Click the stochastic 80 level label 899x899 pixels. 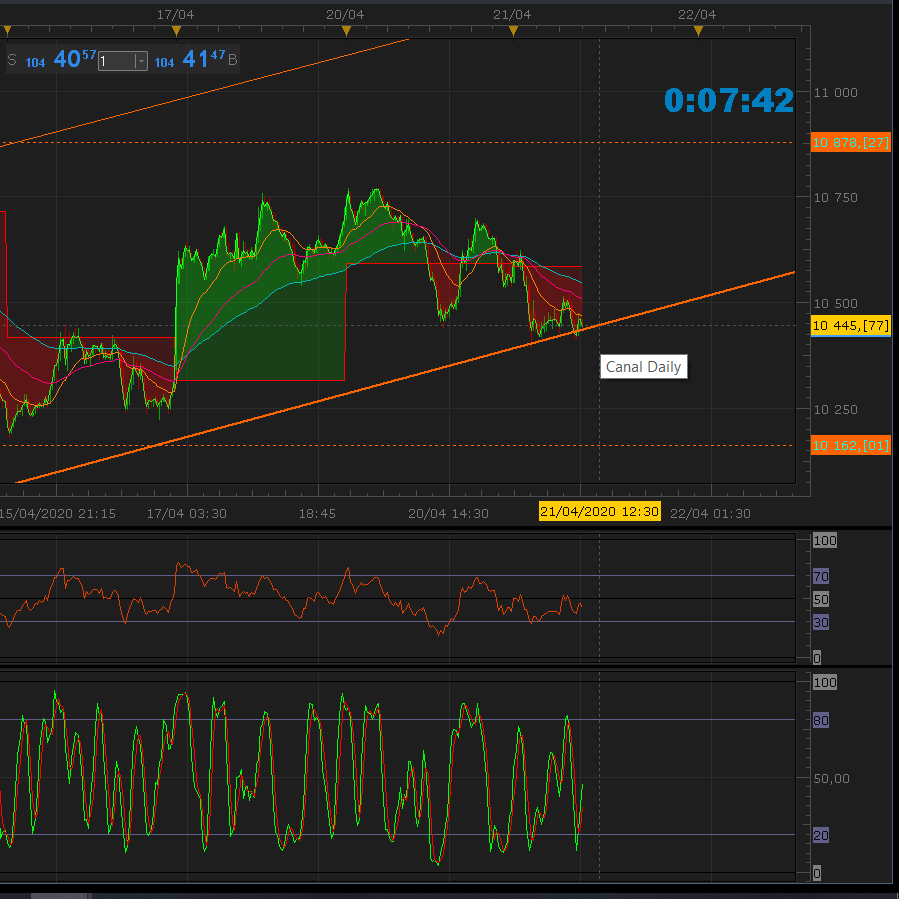[821, 720]
